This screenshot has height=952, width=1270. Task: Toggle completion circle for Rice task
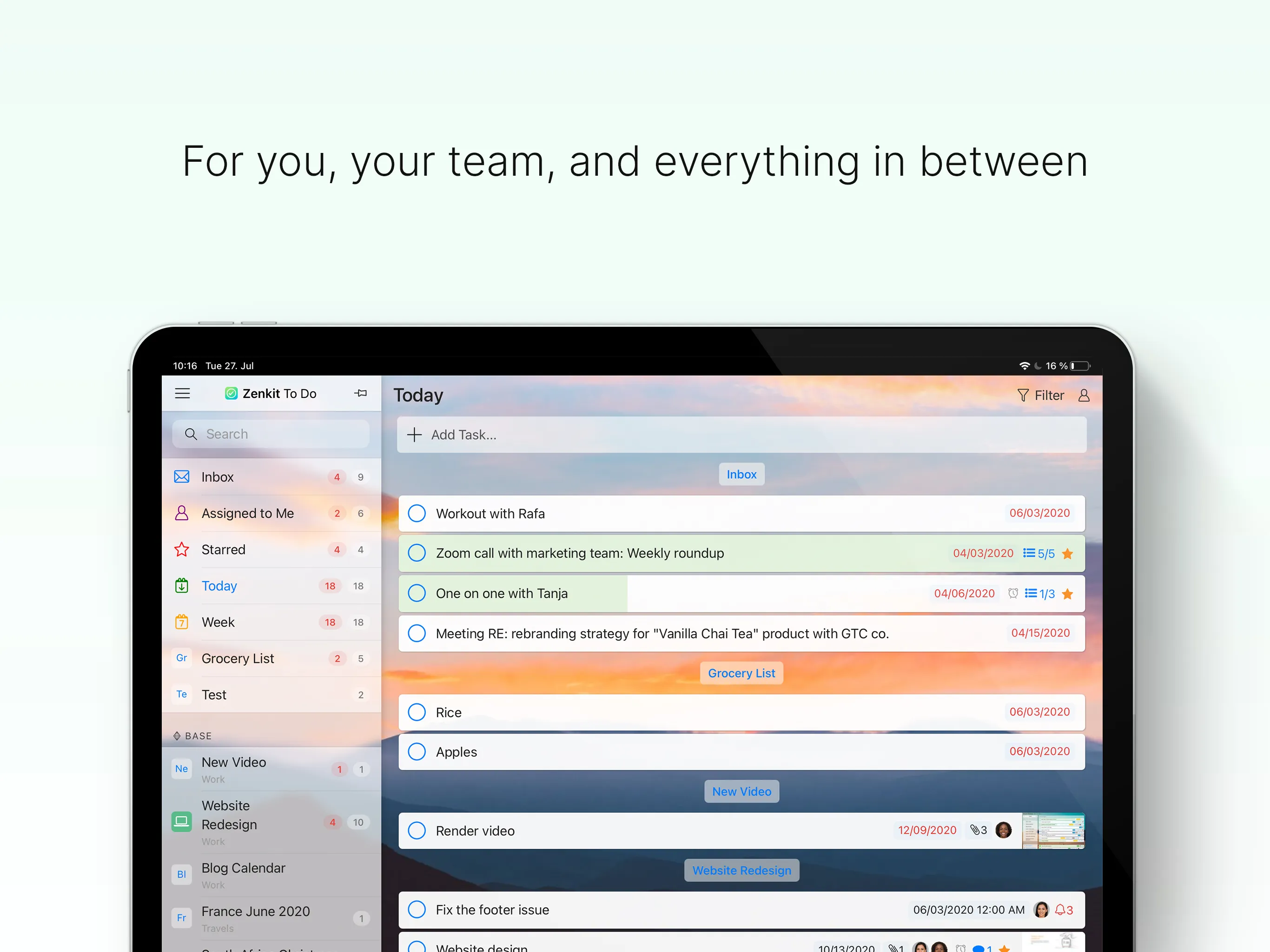pos(418,712)
